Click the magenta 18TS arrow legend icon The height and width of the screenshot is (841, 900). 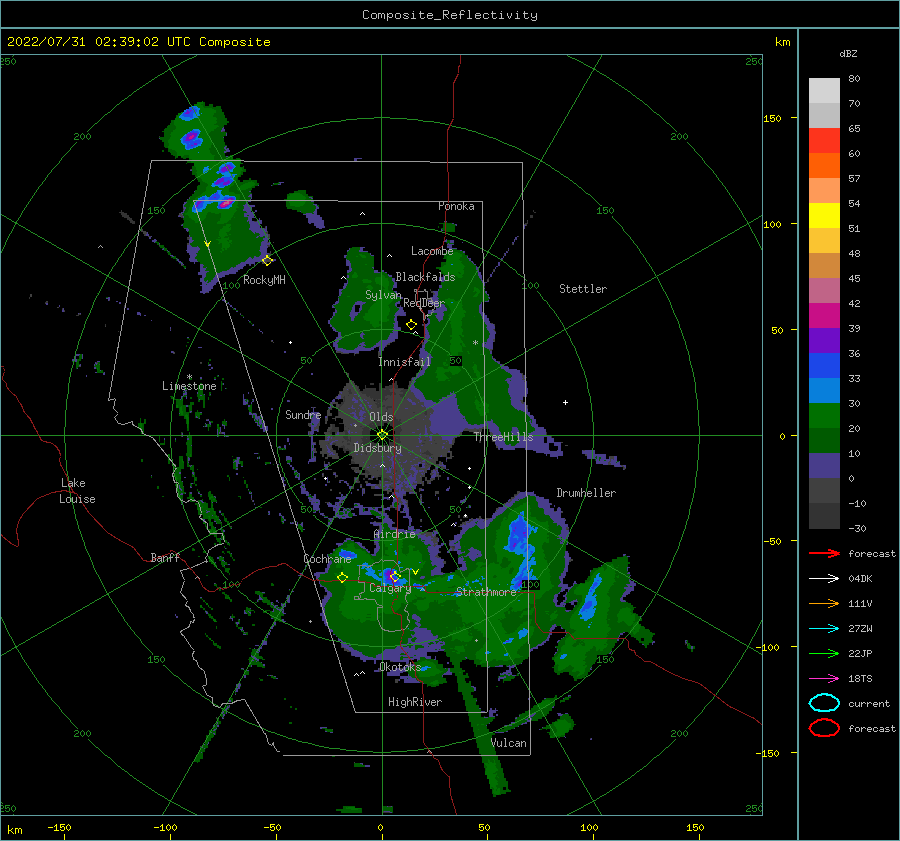click(824, 679)
